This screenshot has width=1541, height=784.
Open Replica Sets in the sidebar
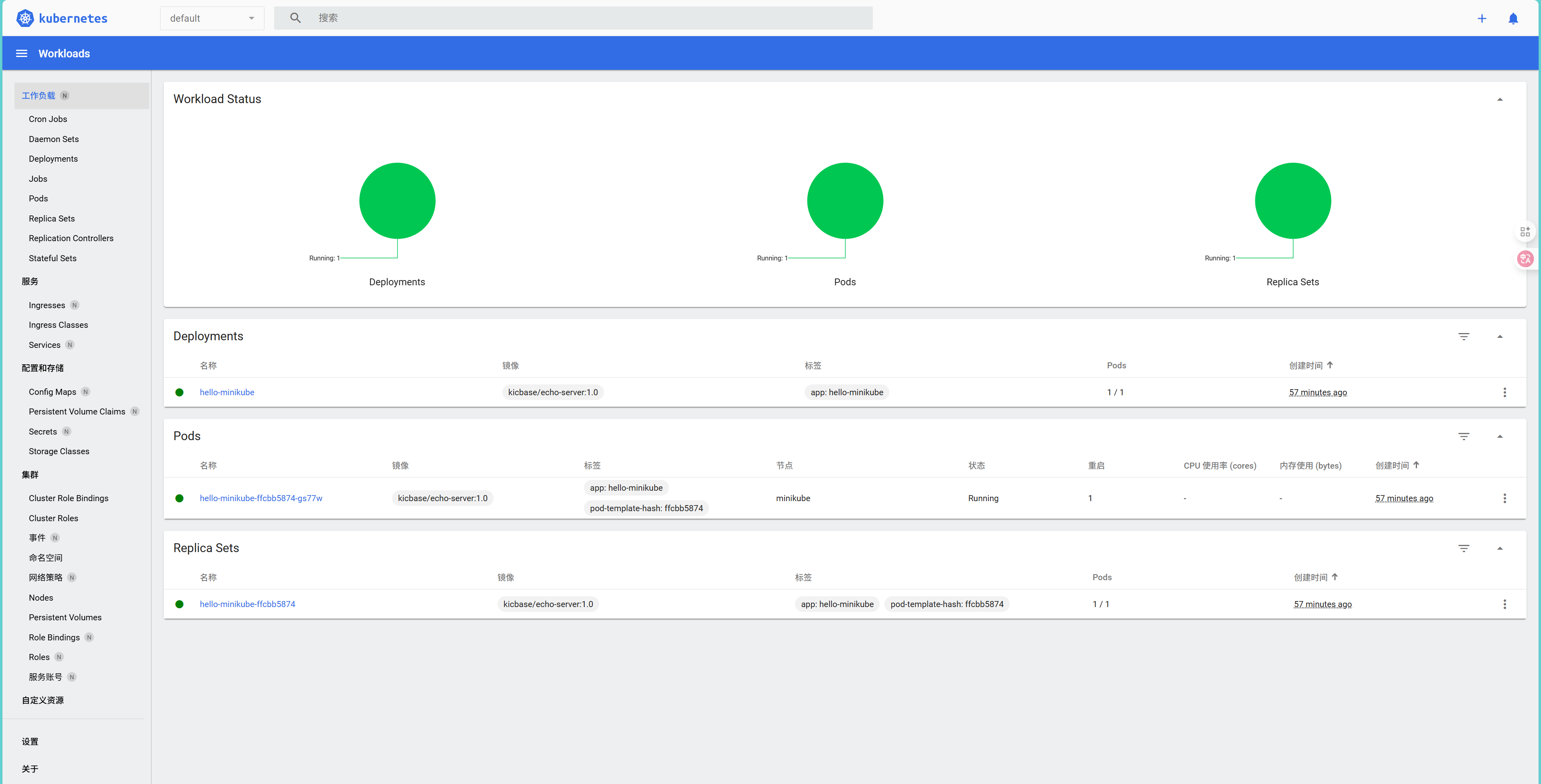point(52,218)
